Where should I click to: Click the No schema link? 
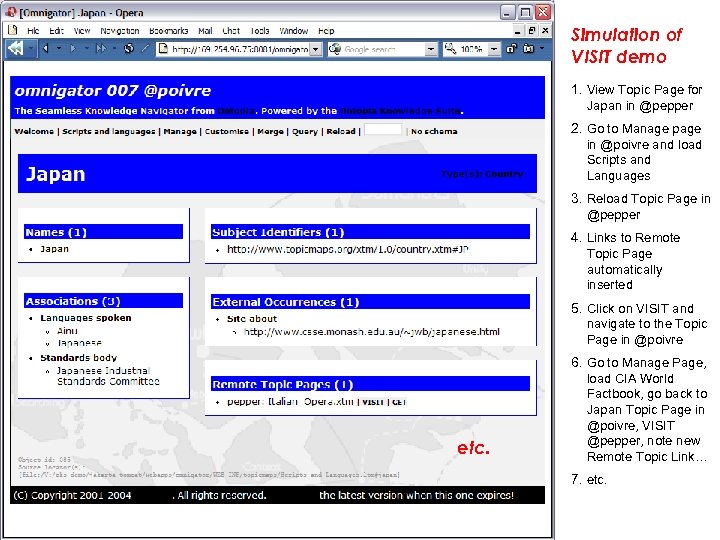434,131
